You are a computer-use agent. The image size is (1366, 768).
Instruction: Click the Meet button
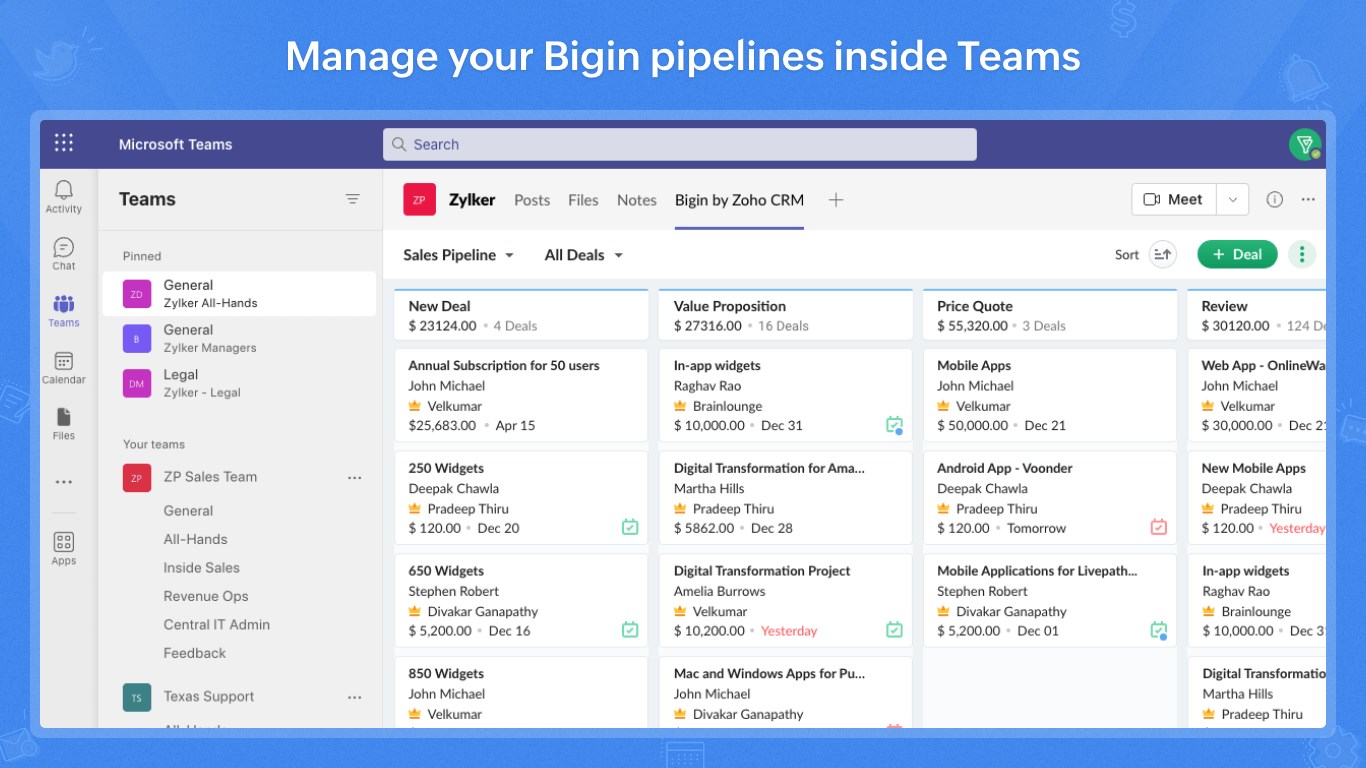1174,199
